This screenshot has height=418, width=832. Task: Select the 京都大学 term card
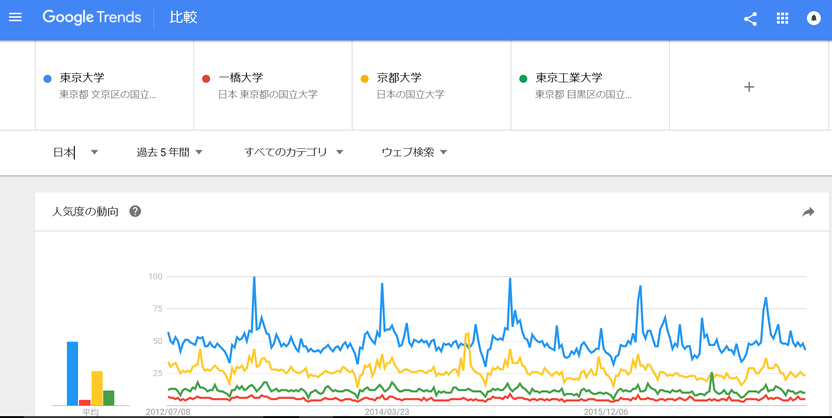[x=432, y=86]
